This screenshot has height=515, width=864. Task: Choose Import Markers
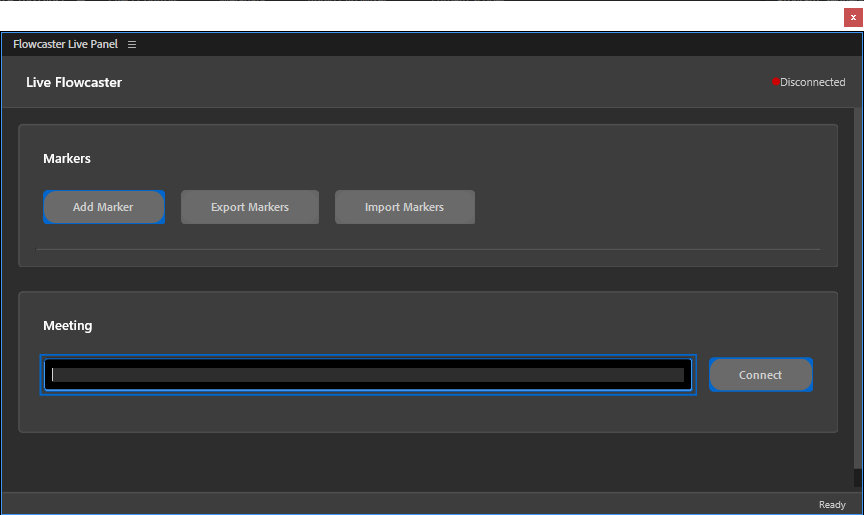[404, 207]
